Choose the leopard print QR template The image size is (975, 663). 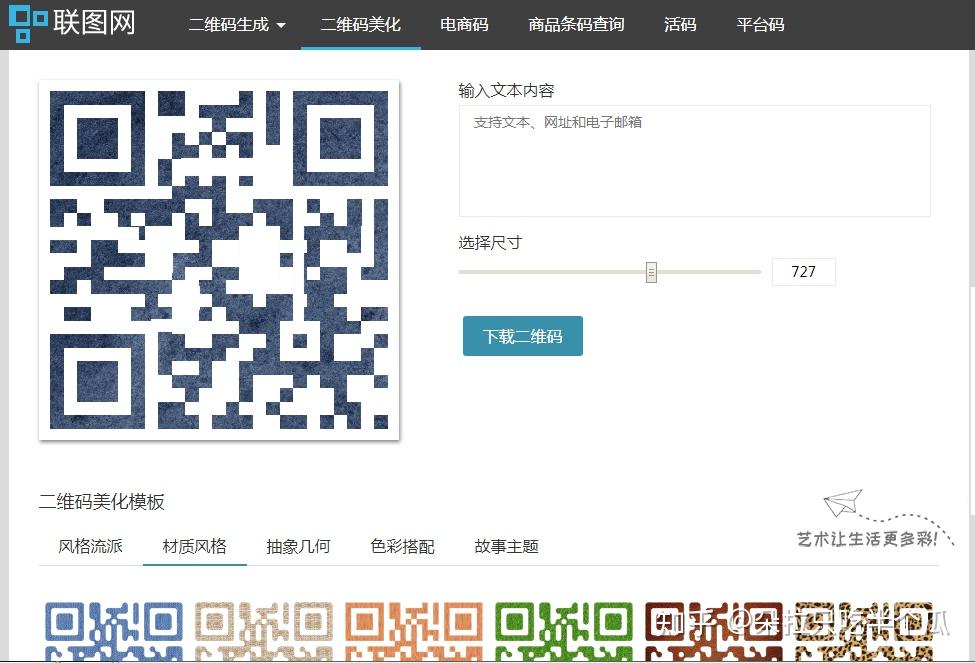pyautogui.click(x=864, y=630)
